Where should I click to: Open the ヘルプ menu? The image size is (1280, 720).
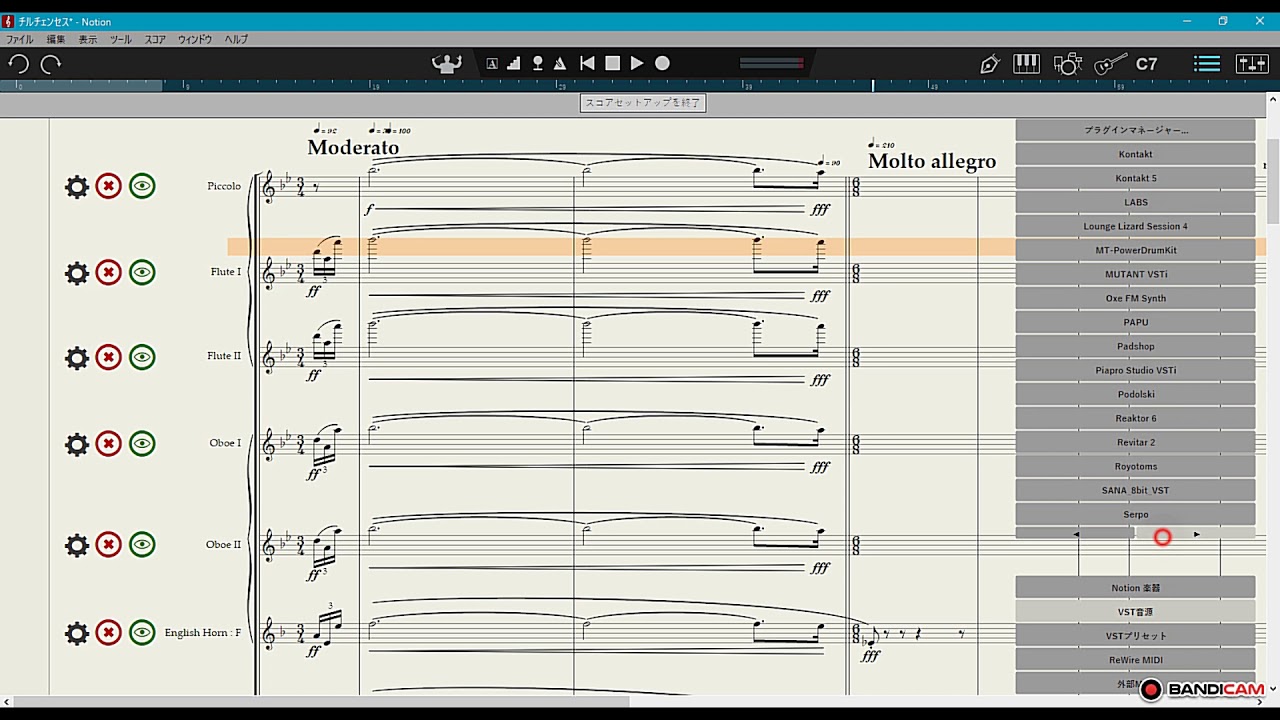pyautogui.click(x=236, y=39)
